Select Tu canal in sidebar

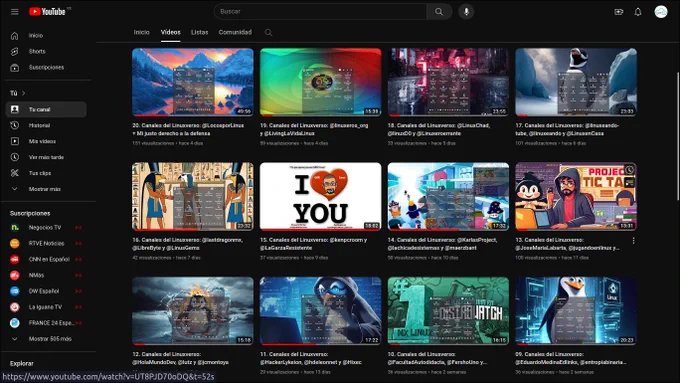[x=46, y=109]
